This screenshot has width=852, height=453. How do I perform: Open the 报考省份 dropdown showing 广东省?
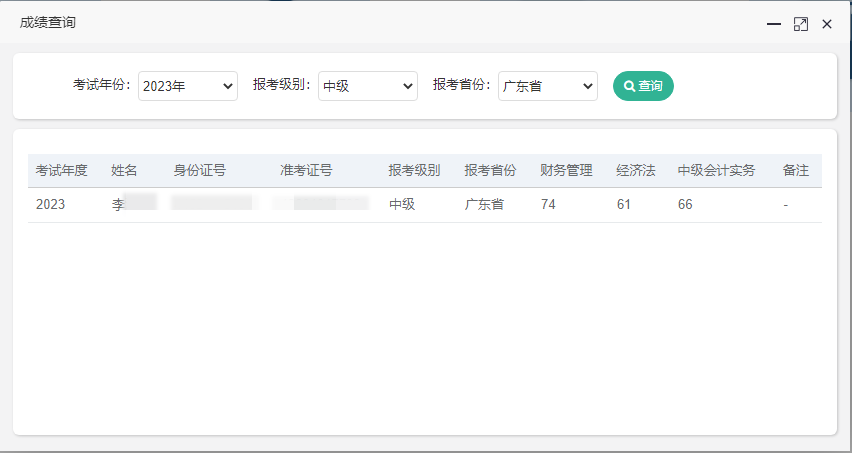click(x=547, y=86)
